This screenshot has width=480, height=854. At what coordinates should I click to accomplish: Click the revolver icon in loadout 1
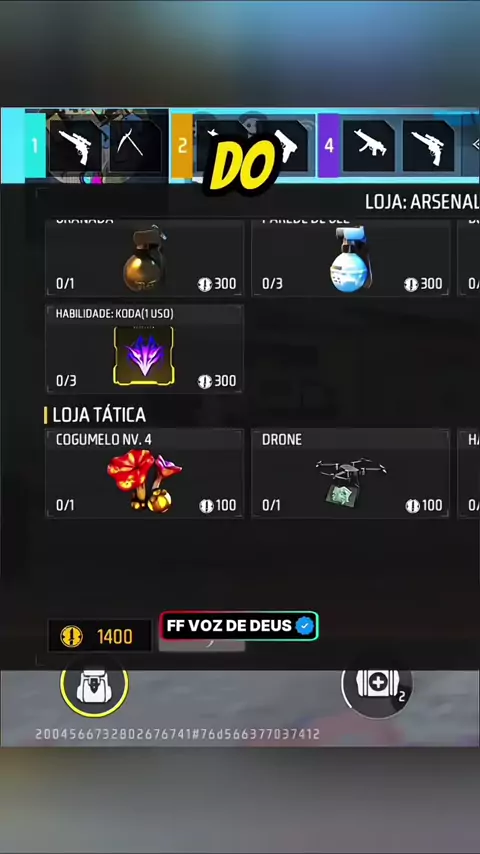coord(75,146)
